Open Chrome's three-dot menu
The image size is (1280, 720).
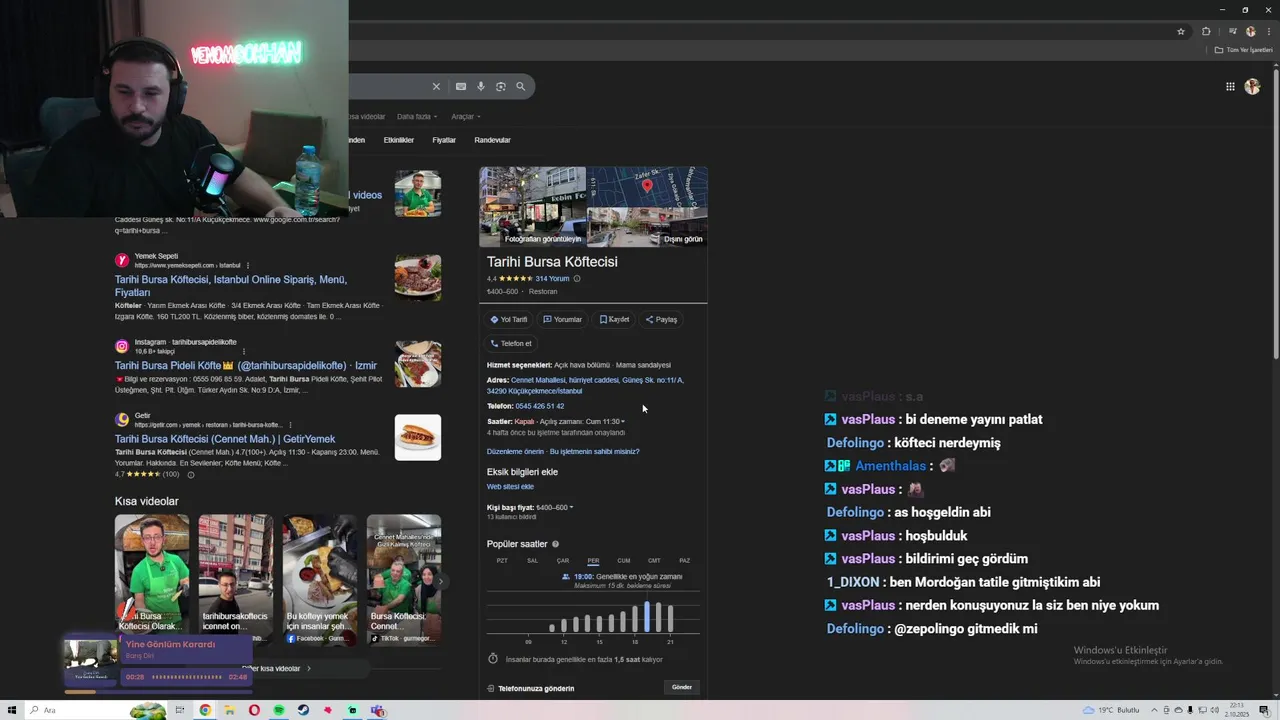[x=1267, y=31]
